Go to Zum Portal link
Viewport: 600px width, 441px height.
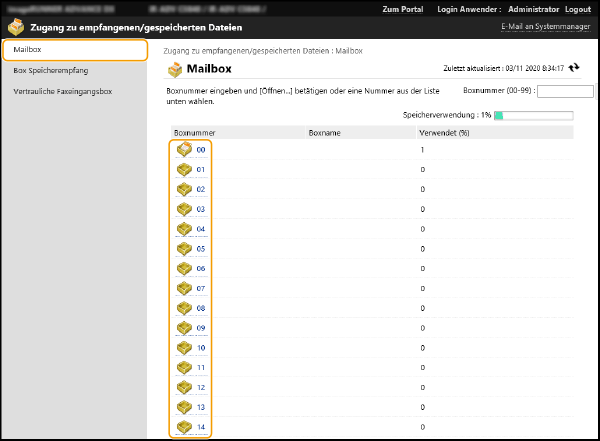click(x=403, y=9)
